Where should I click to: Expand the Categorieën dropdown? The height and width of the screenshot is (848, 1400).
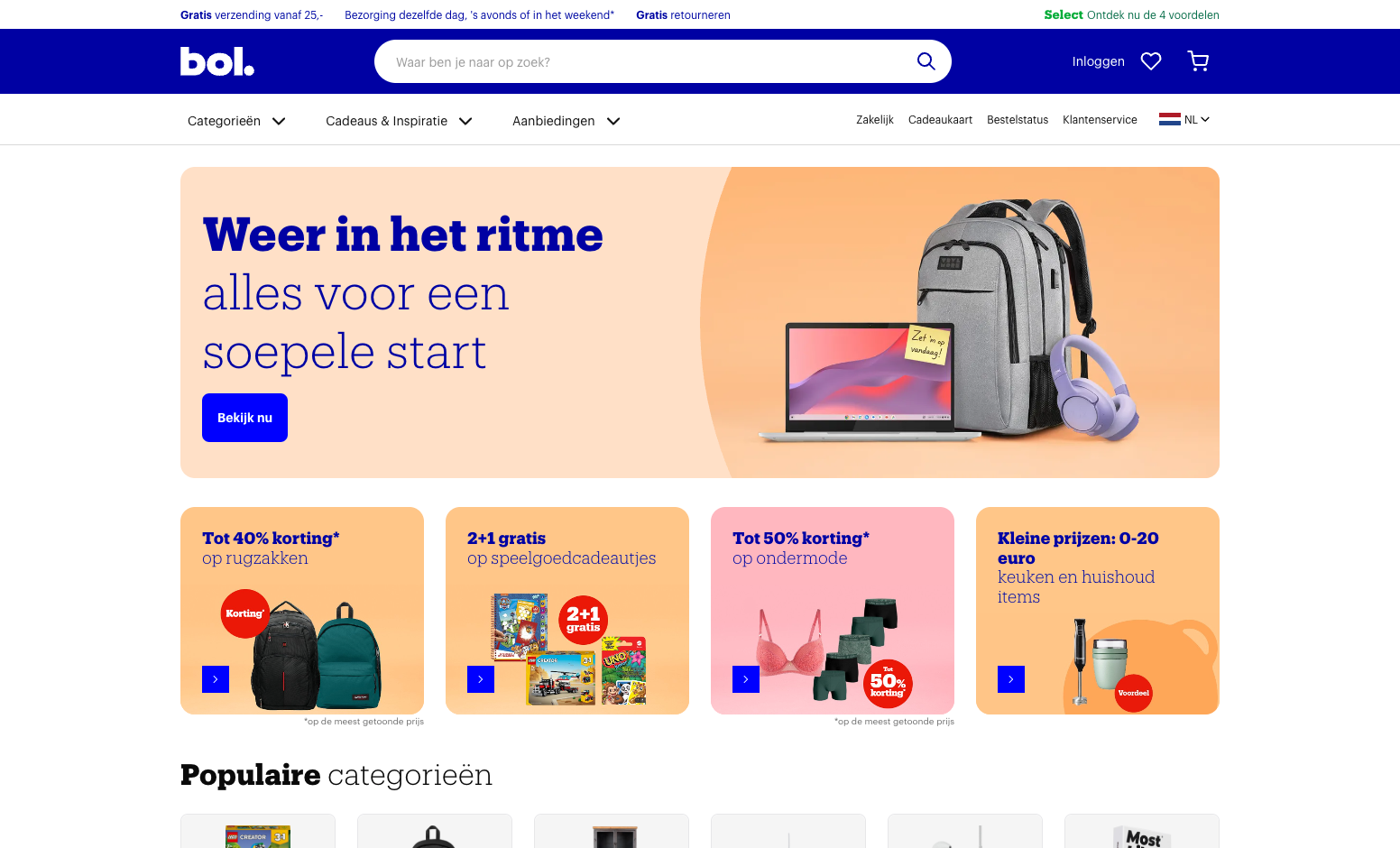click(x=236, y=121)
